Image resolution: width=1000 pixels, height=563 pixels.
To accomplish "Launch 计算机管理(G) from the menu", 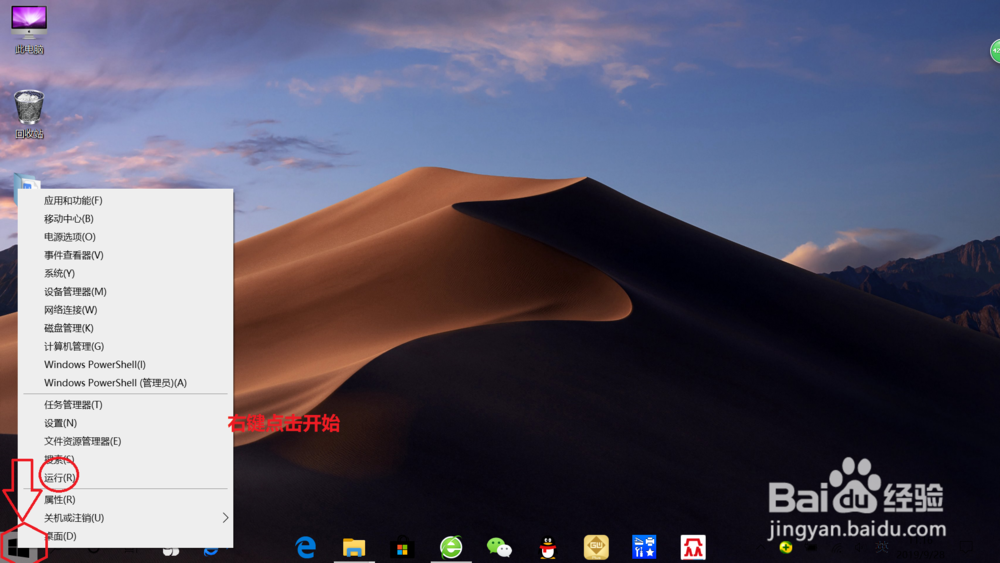I will point(126,346).
